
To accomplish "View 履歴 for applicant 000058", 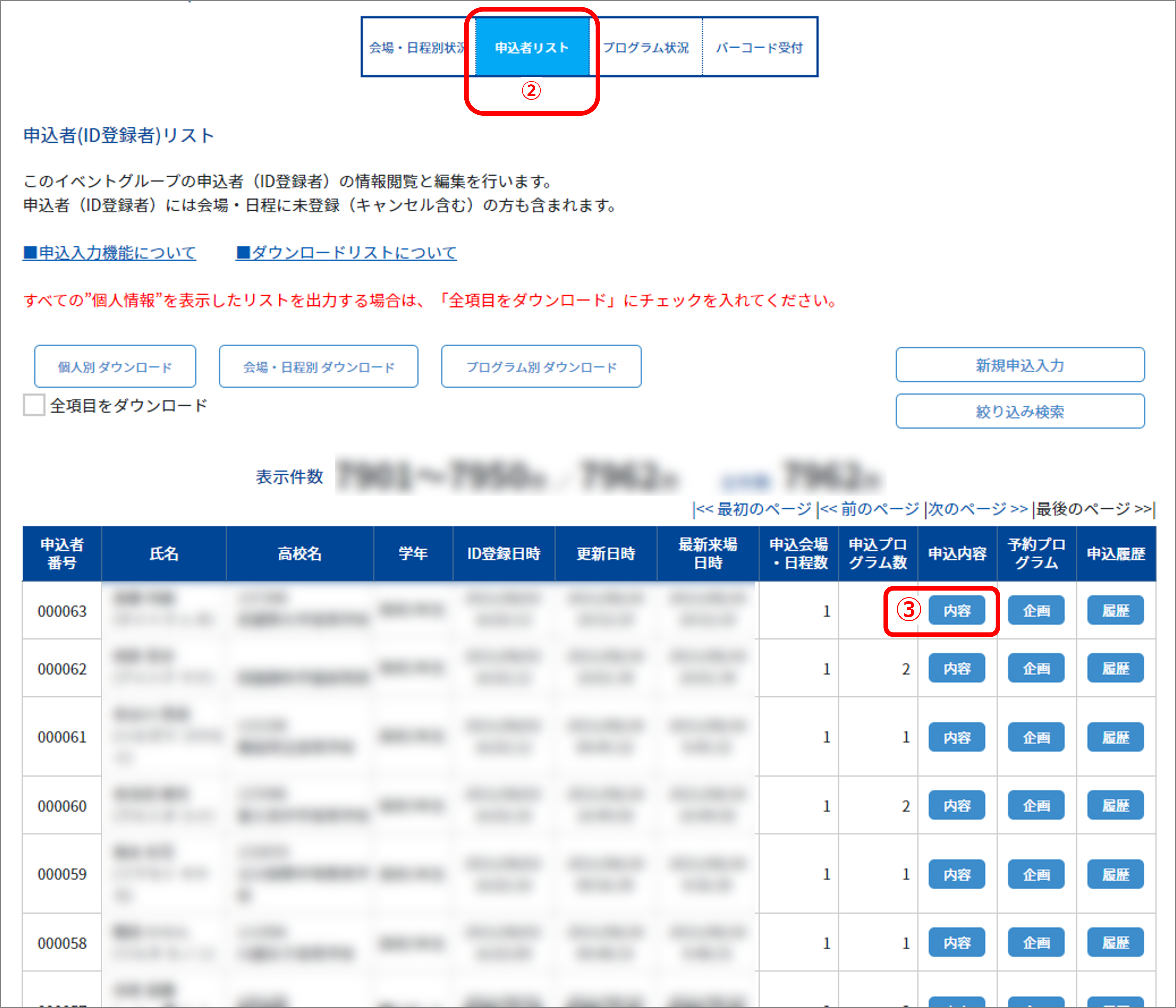I will (x=1116, y=943).
